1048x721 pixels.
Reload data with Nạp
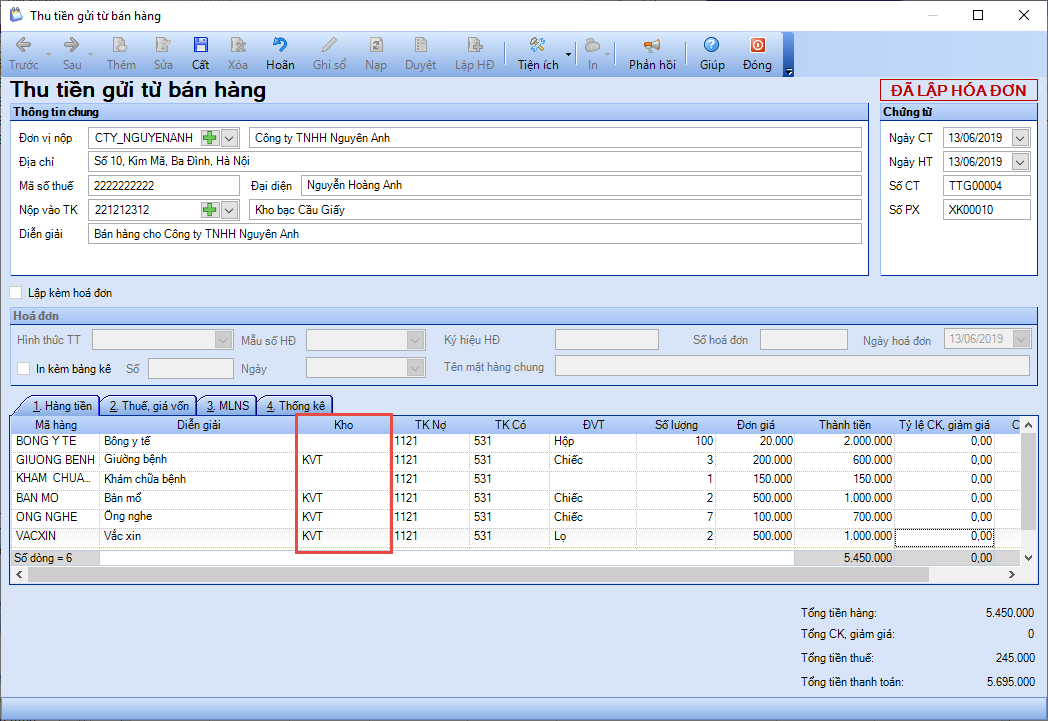pos(376,53)
